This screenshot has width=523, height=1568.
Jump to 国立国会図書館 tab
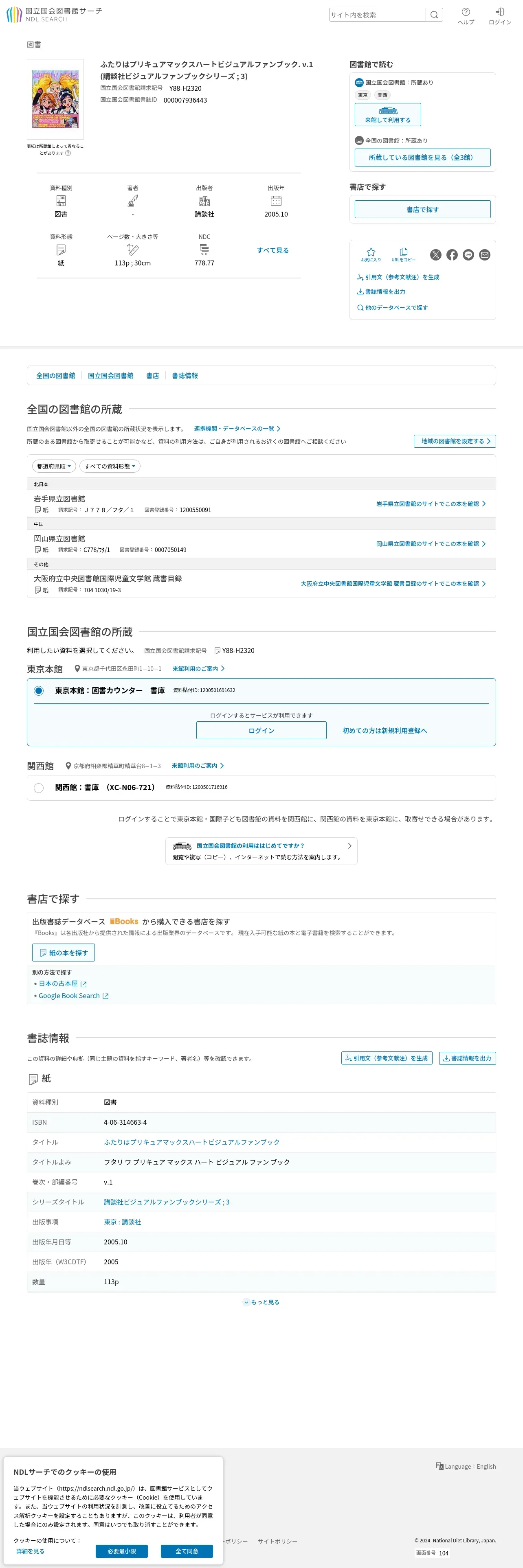point(111,376)
